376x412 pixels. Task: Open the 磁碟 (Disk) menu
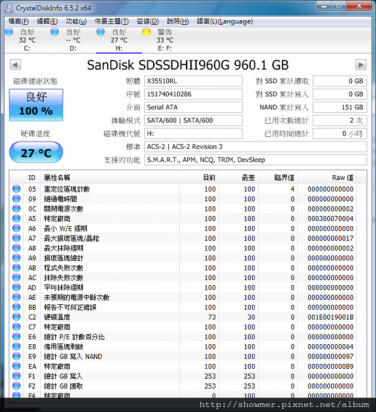pos(148,21)
